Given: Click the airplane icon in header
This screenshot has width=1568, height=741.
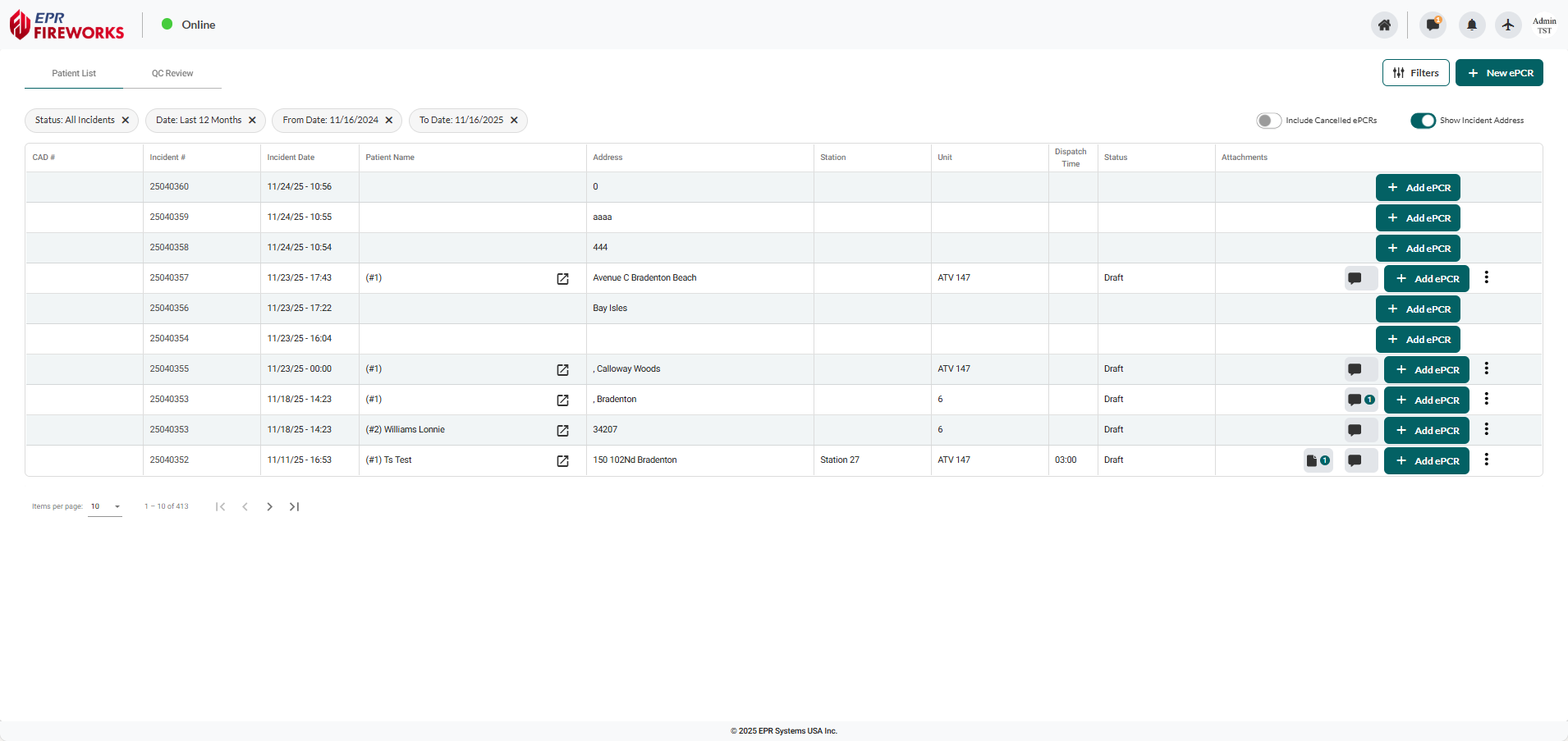Looking at the screenshot, I should coord(1508,25).
